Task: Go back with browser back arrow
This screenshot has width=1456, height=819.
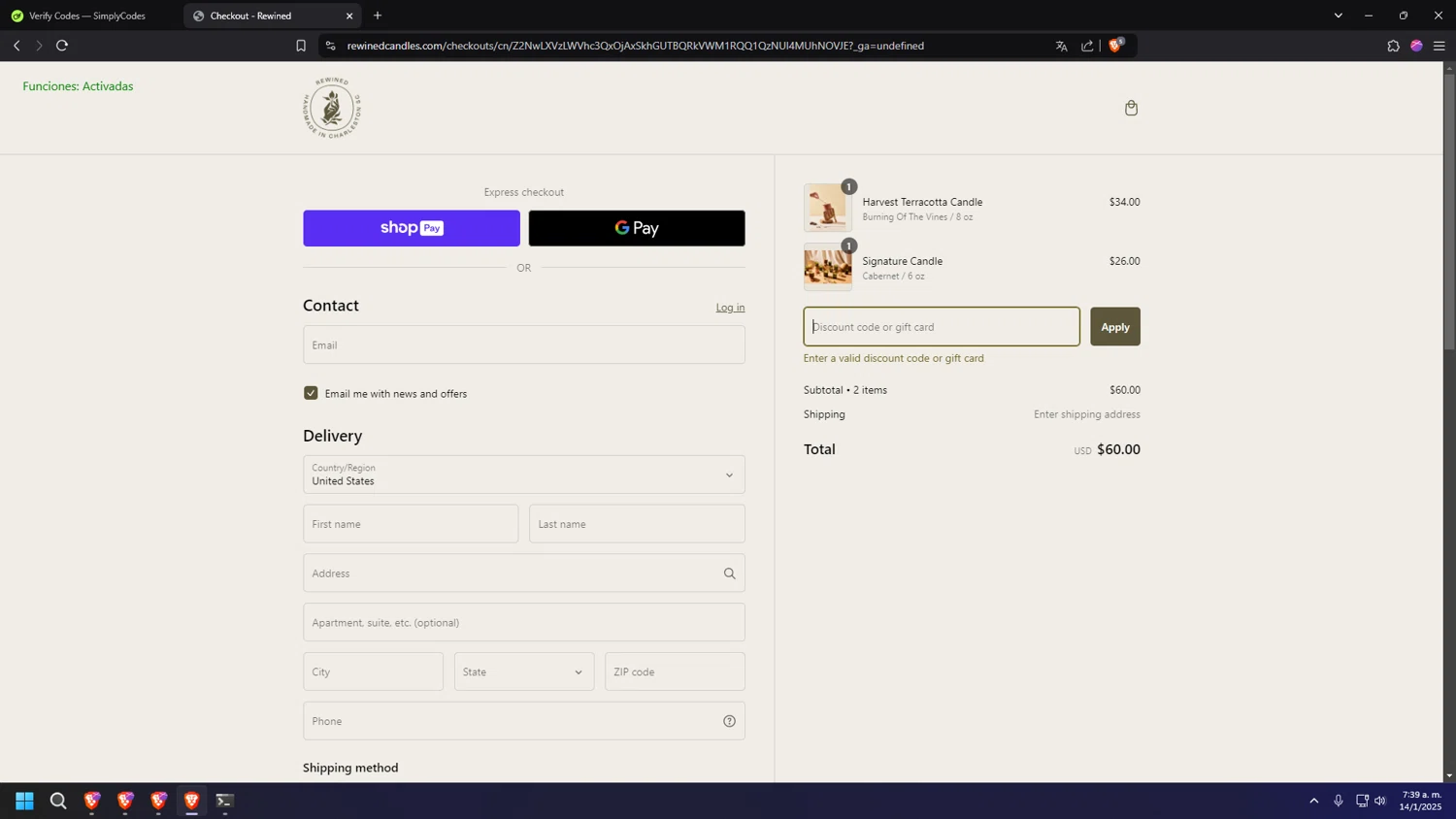Action: coord(17,46)
